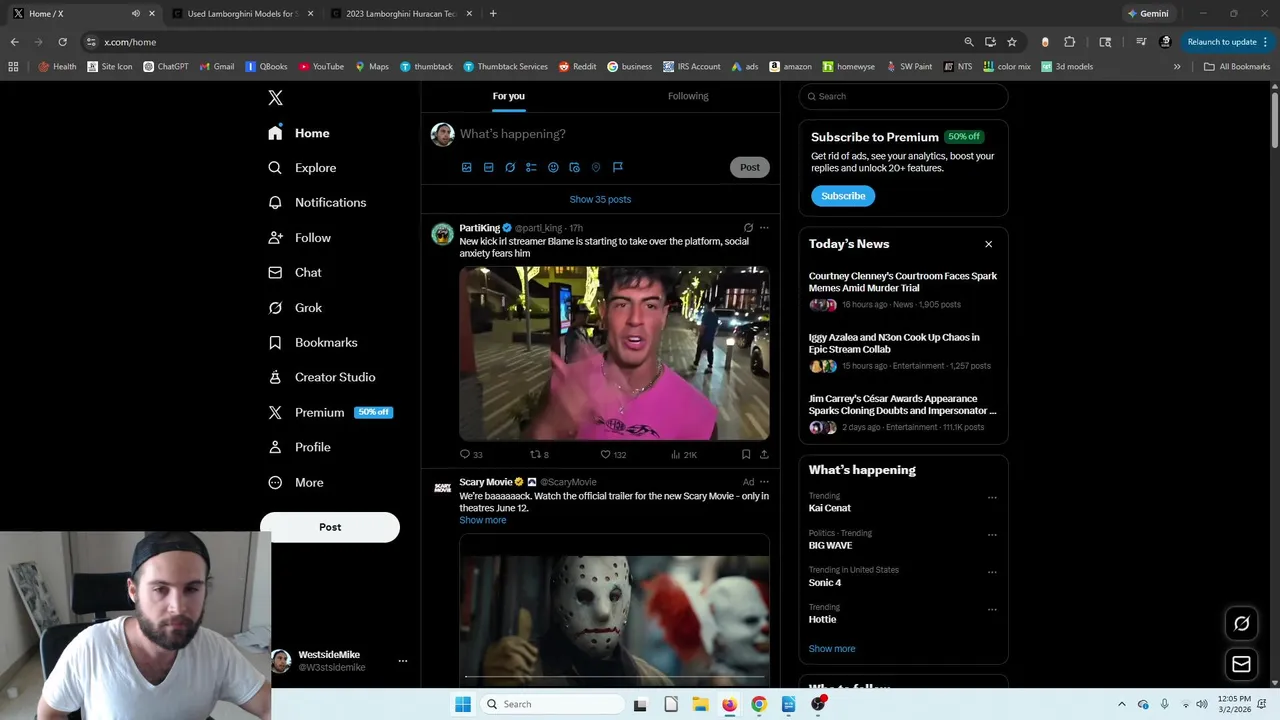1280x720 pixels.
Task: Switch to For you tab
Action: (x=508, y=96)
